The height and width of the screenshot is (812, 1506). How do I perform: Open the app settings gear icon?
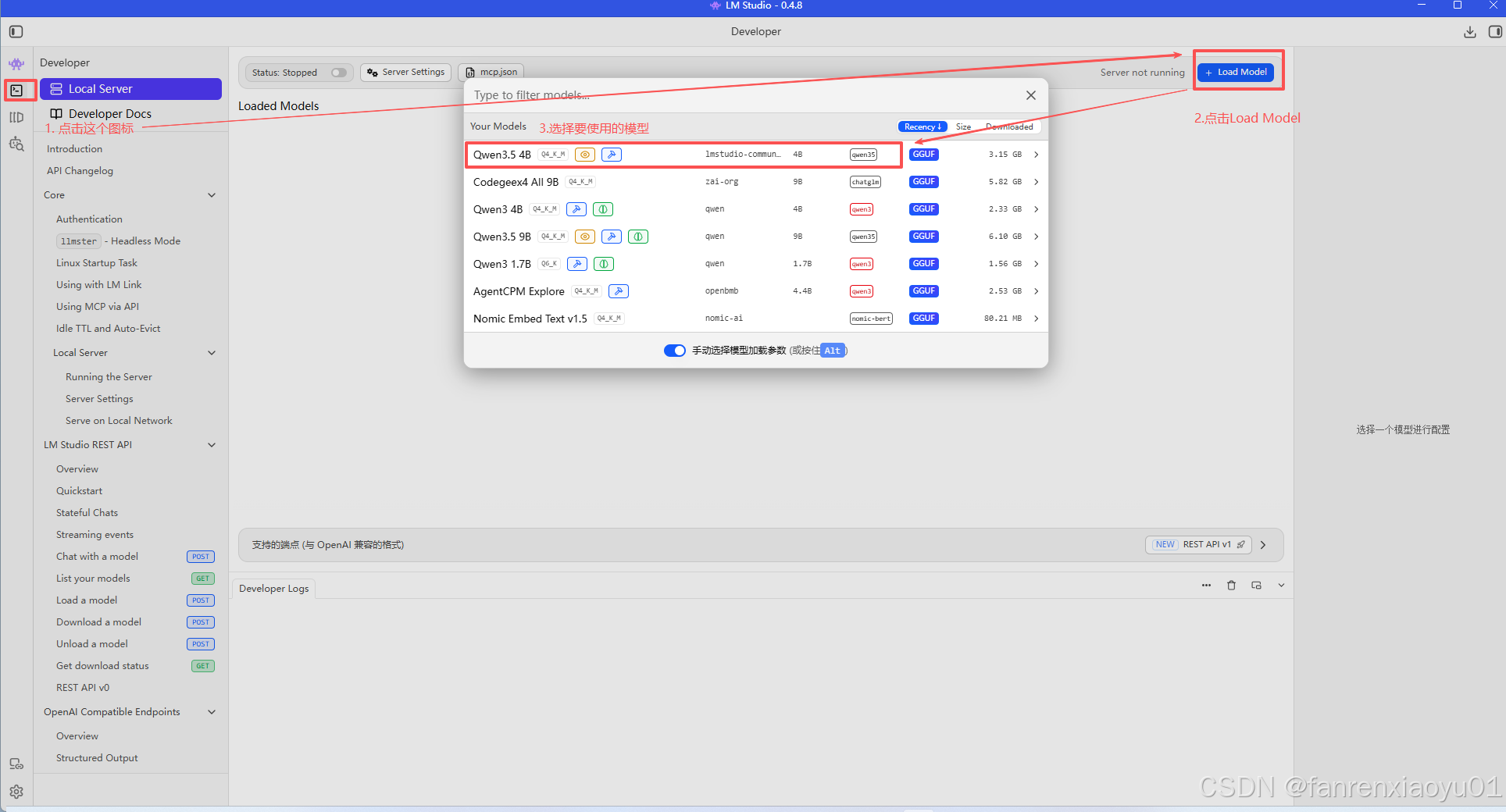tap(16, 791)
